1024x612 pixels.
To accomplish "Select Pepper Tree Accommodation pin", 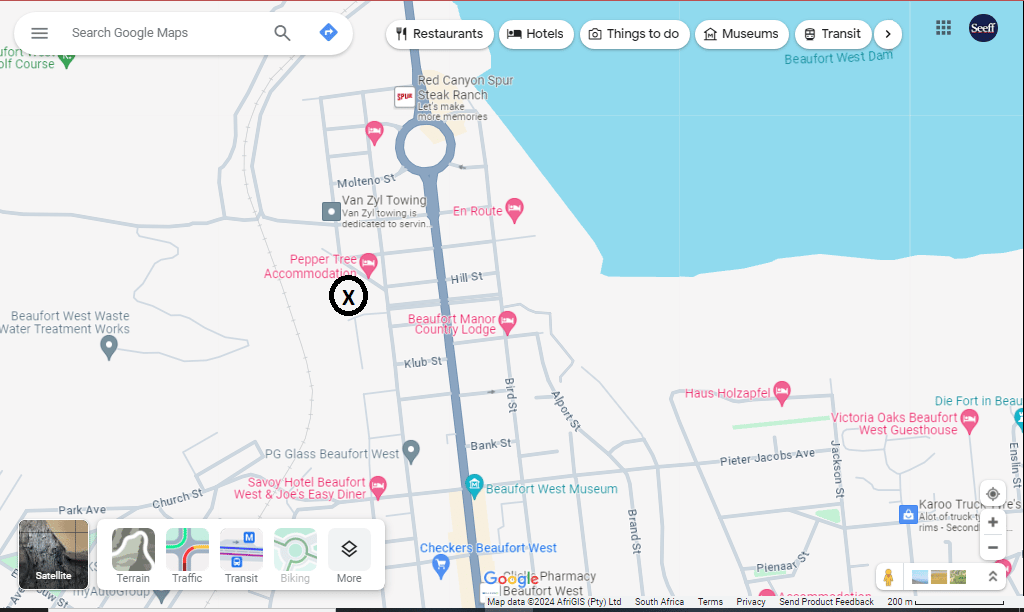I will (368, 265).
